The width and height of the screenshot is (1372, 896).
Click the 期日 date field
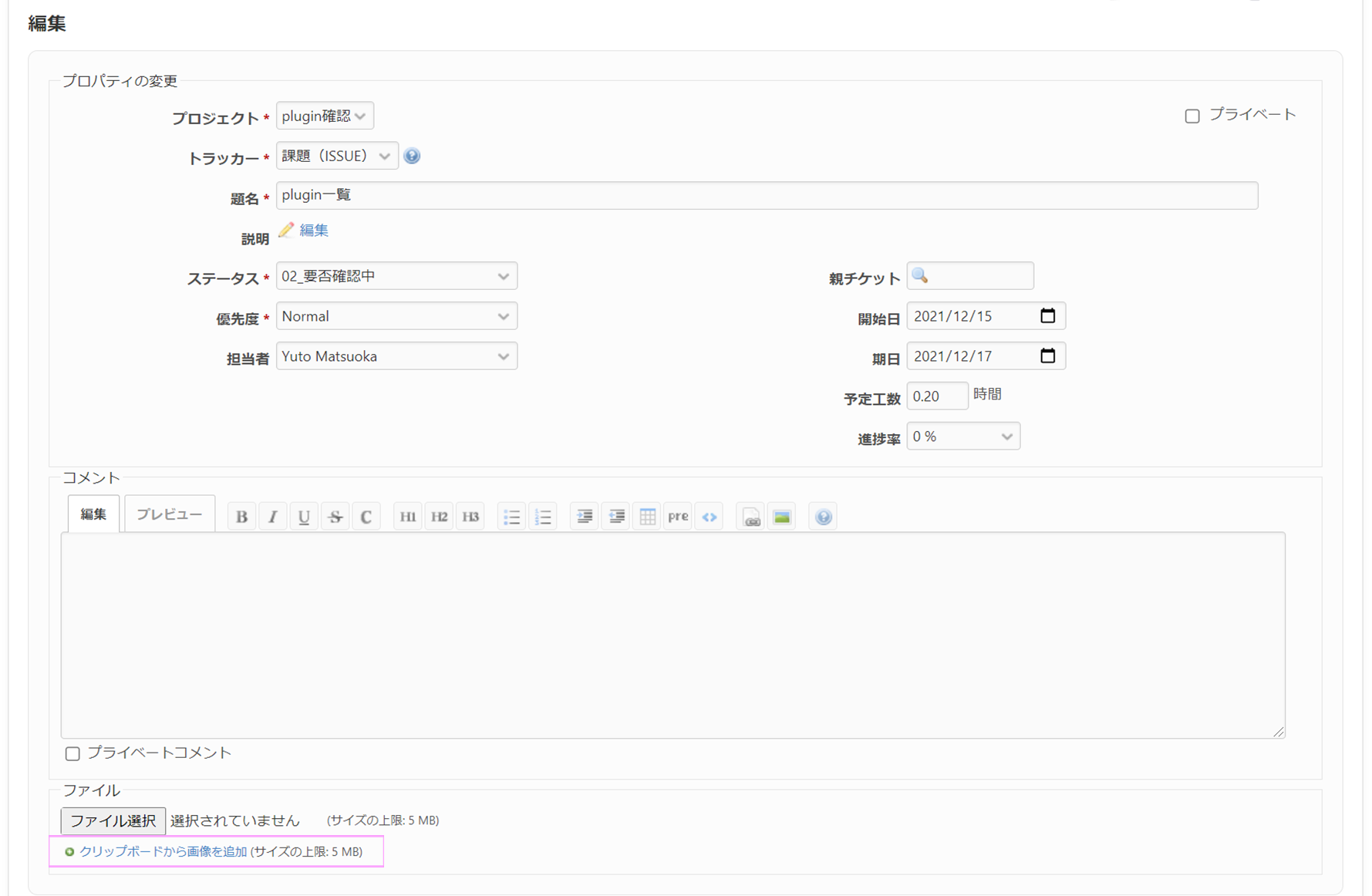986,356
